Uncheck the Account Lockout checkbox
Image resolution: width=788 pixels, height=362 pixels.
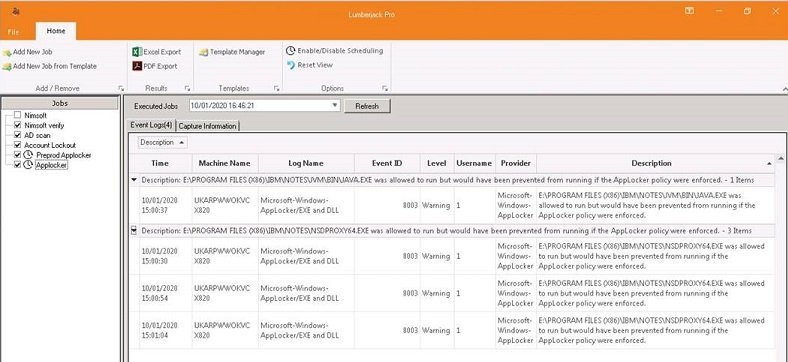(18, 145)
